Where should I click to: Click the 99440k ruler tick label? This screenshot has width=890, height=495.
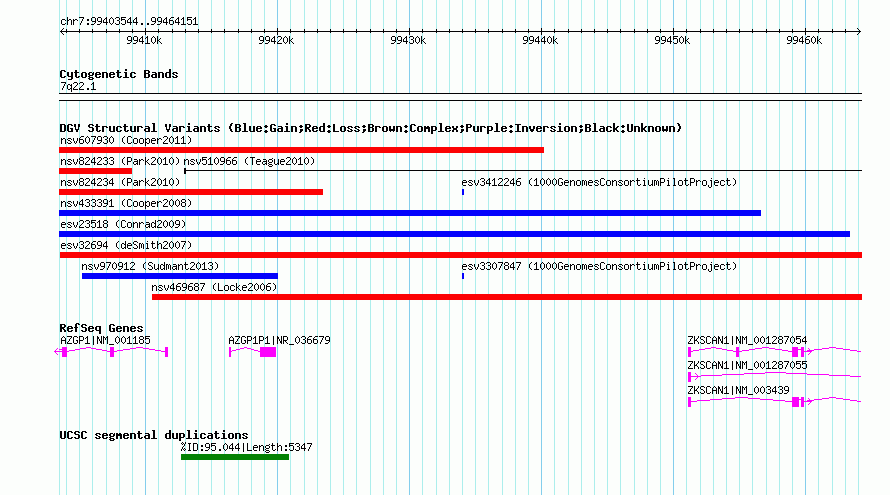click(540, 40)
